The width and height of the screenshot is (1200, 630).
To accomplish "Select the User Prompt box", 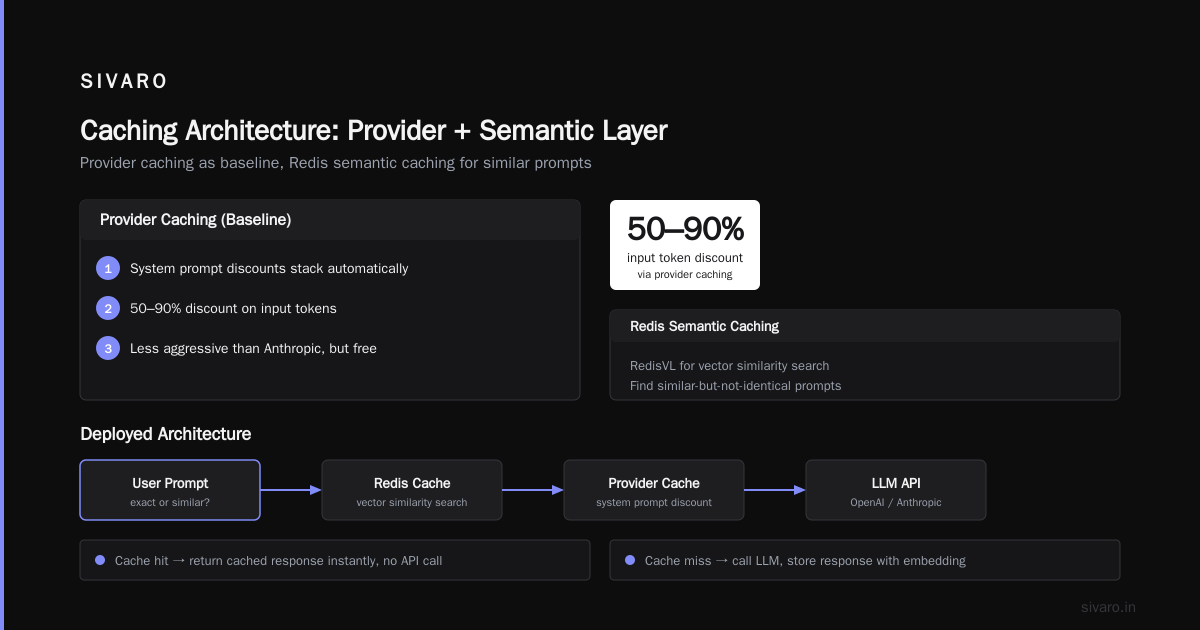I will coord(170,490).
